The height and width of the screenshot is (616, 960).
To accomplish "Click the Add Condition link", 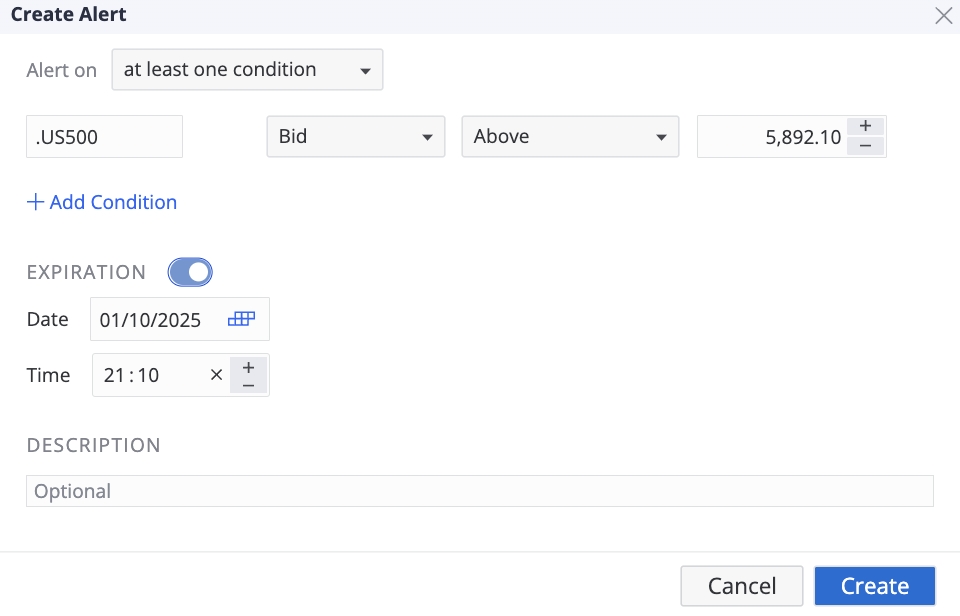I will pyautogui.click(x=113, y=202).
